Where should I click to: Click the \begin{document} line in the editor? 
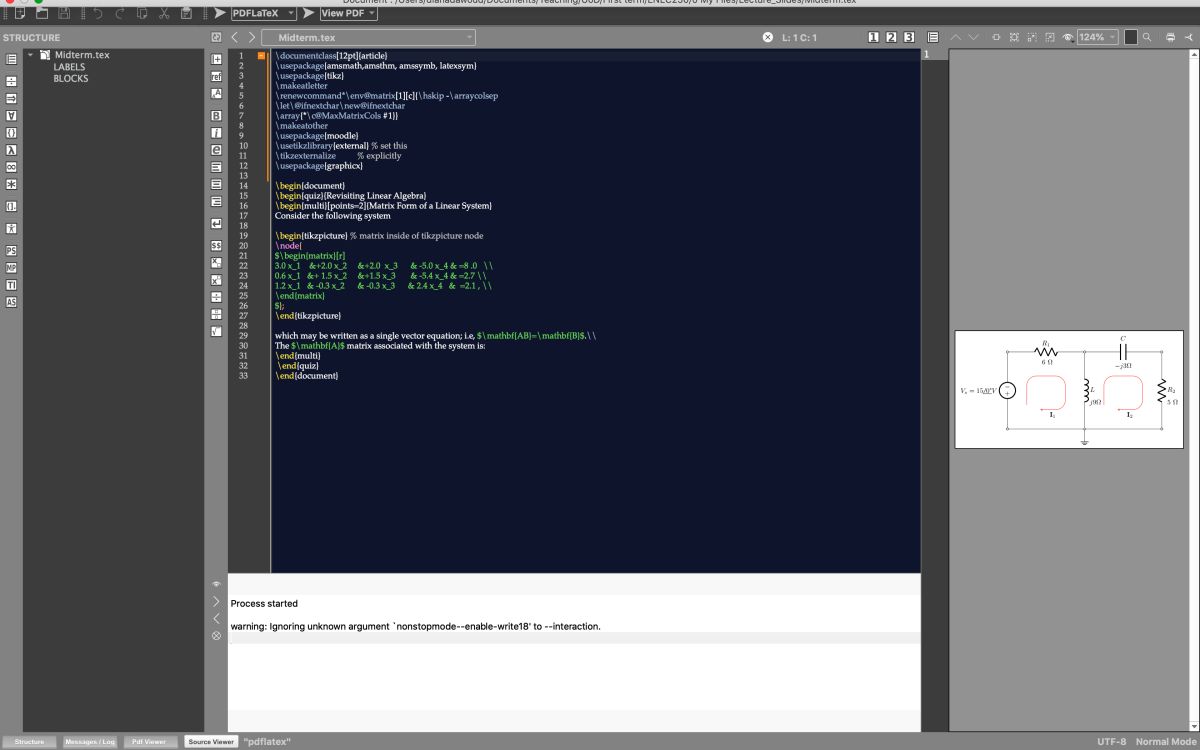(x=310, y=185)
